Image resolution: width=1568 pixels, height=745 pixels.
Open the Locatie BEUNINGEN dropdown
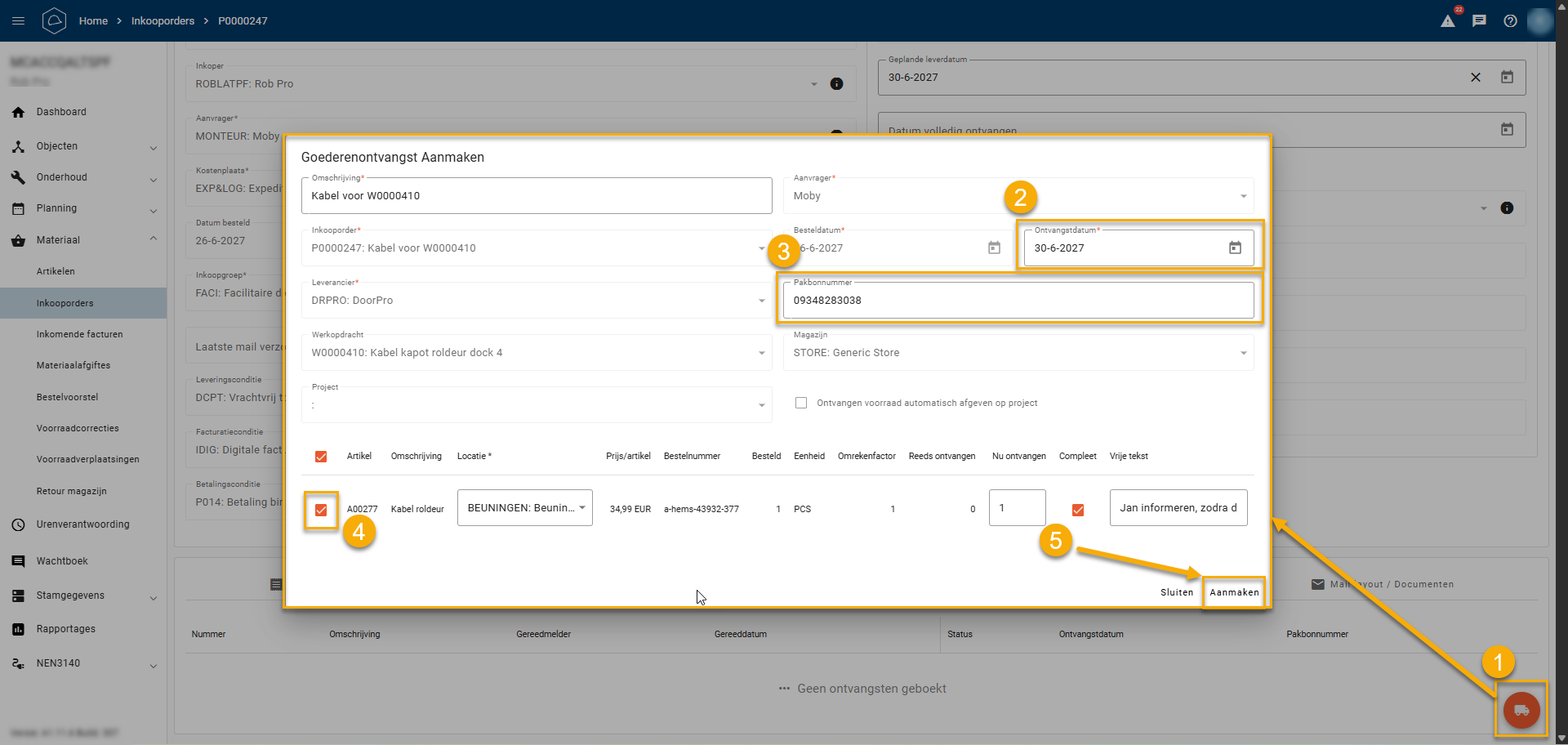(524, 508)
